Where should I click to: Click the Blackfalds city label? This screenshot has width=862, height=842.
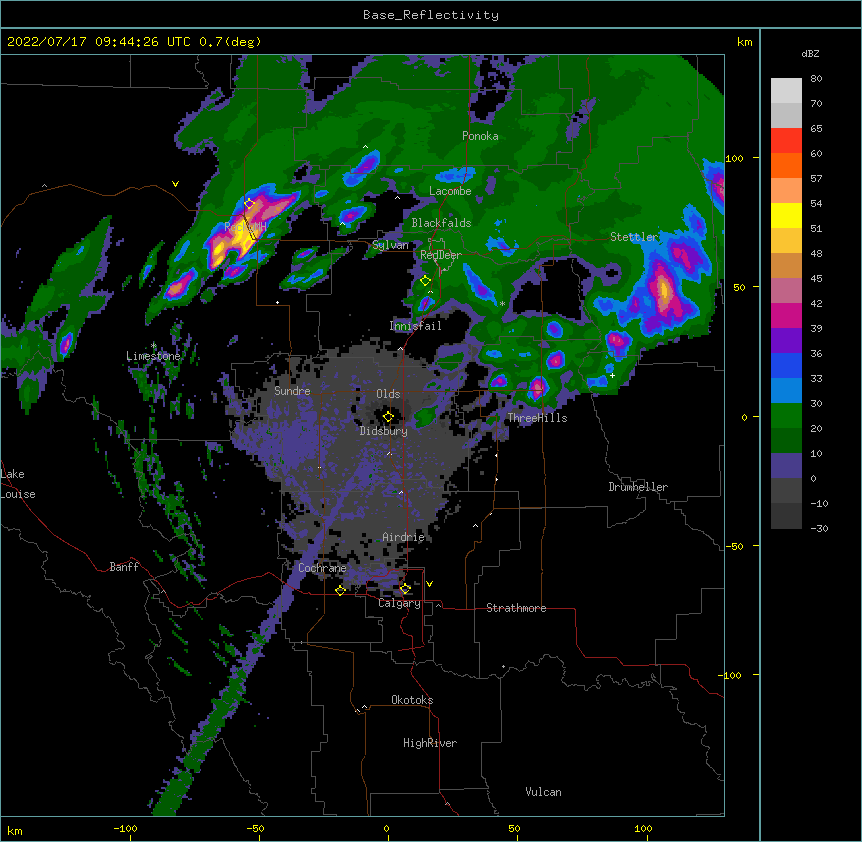441,223
